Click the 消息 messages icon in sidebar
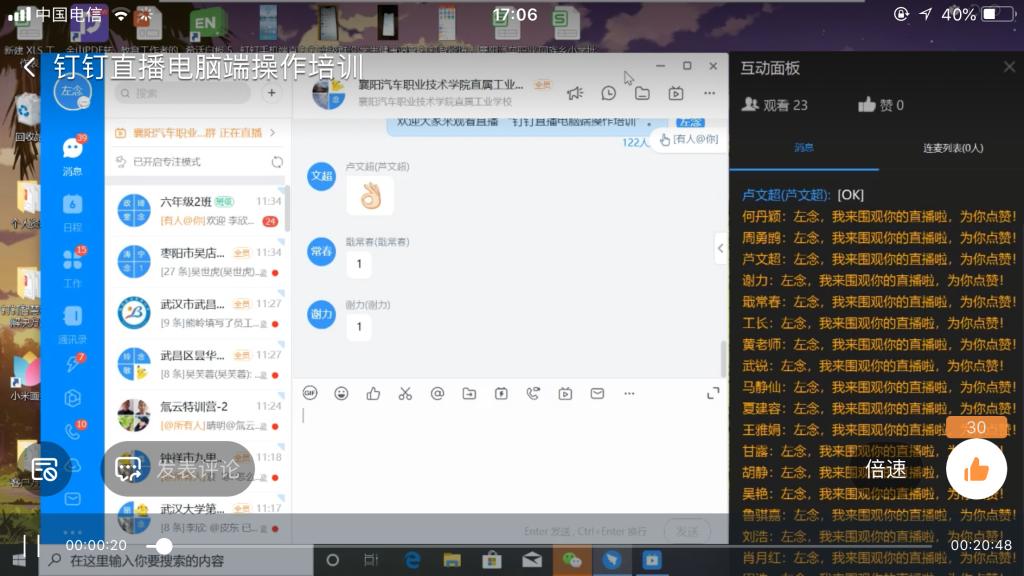Image resolution: width=1024 pixels, height=576 pixels. pyautogui.click(x=72, y=150)
